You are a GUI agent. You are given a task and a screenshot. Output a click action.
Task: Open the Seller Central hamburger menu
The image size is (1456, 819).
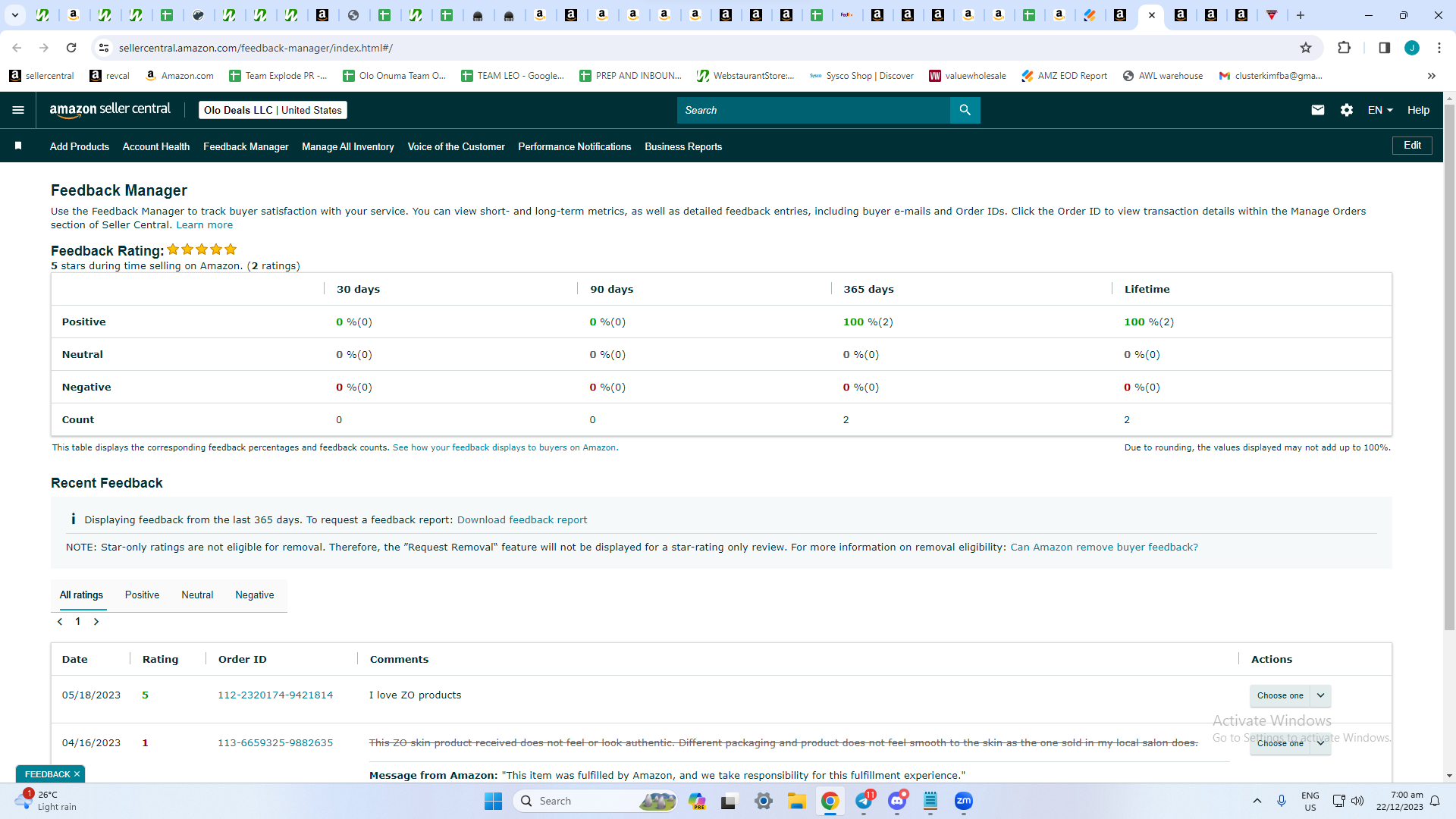(x=18, y=110)
